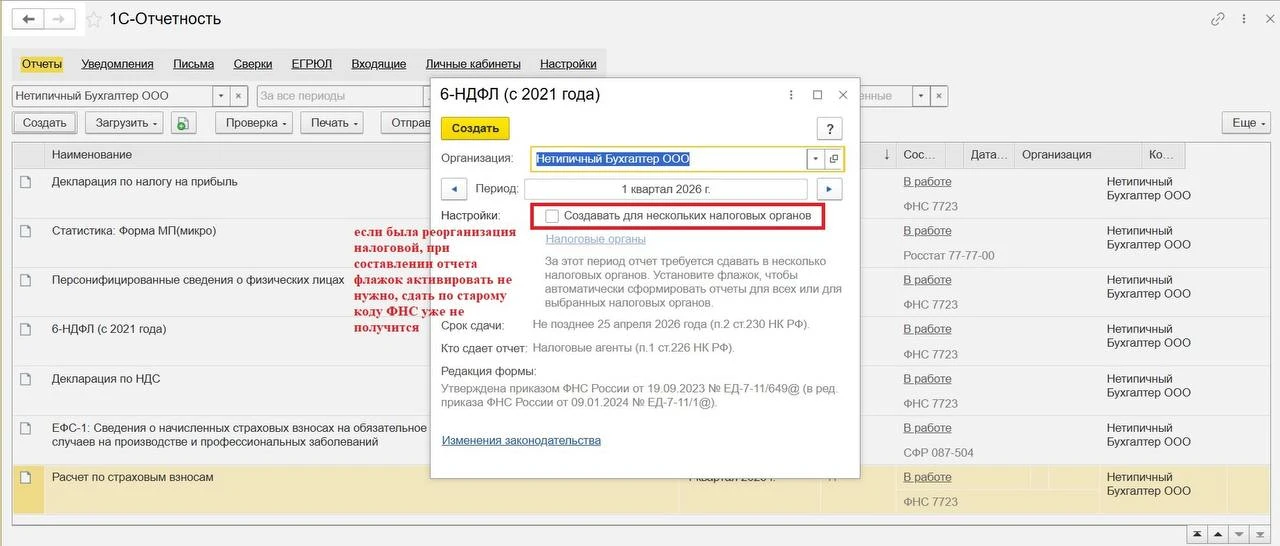Open the Загрузить dropdown button
1280x546 pixels.
point(124,123)
